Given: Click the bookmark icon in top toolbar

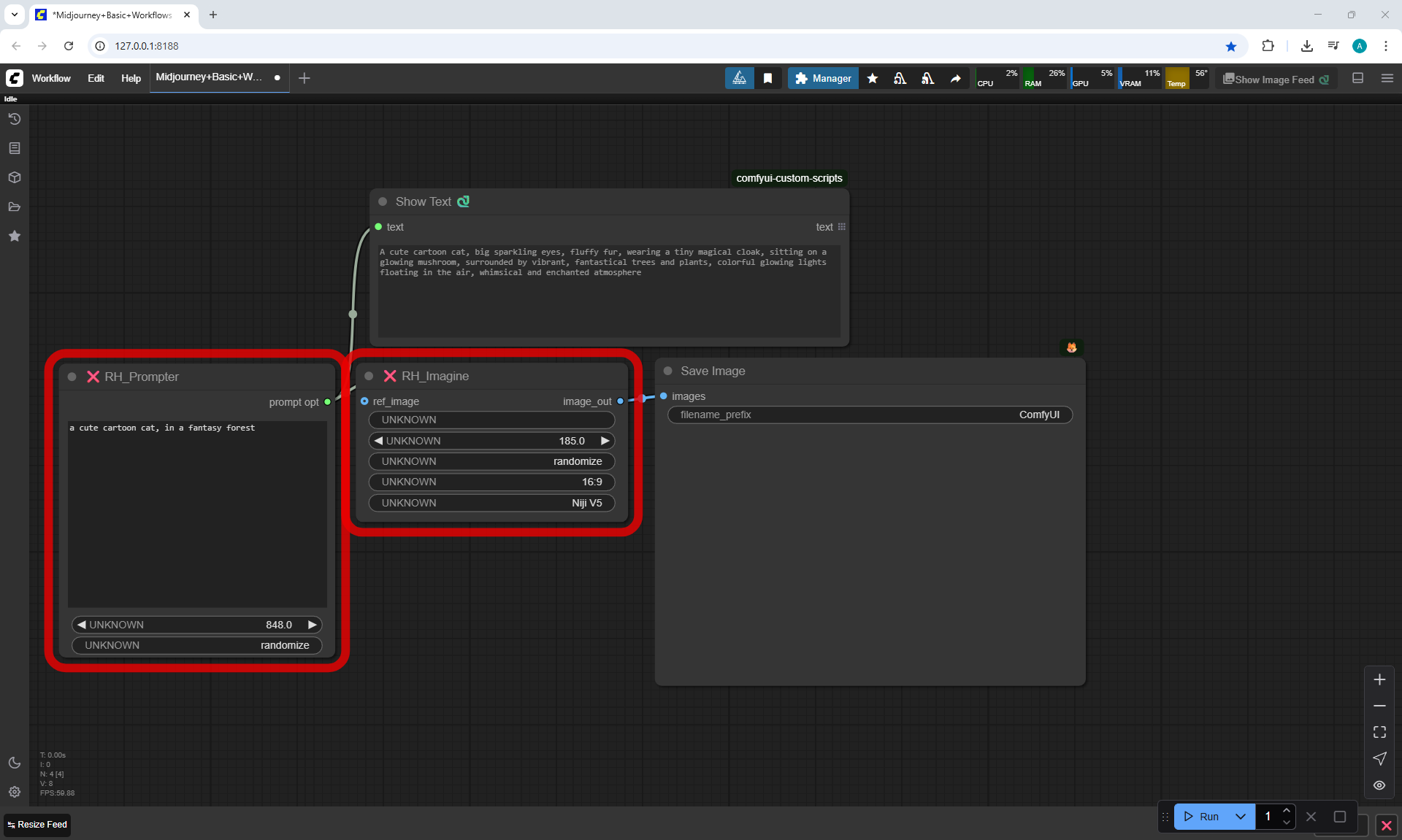Looking at the screenshot, I should pos(767,78).
